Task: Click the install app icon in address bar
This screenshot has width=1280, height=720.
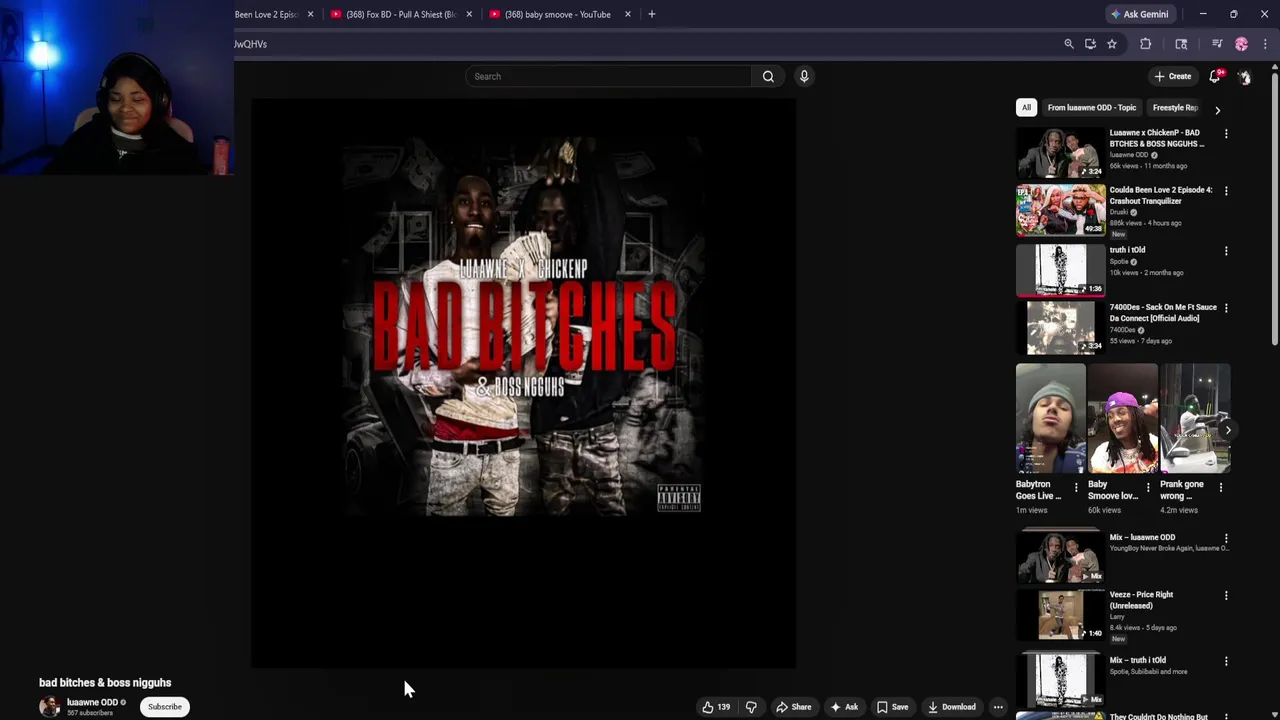Action: point(1090,44)
